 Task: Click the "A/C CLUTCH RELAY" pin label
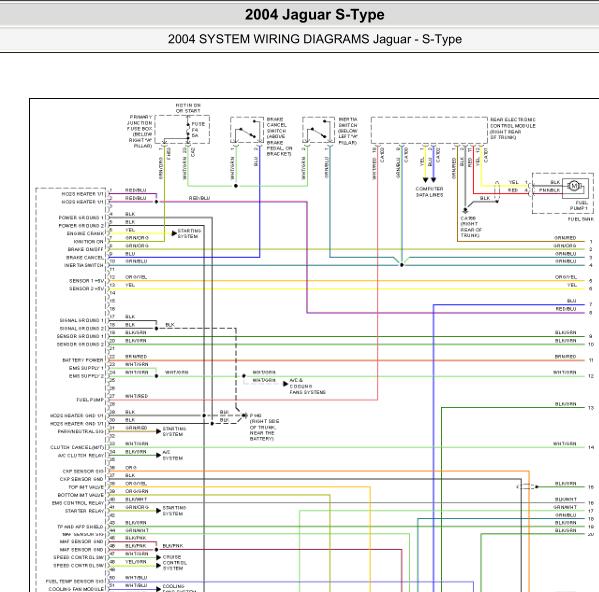point(81,455)
